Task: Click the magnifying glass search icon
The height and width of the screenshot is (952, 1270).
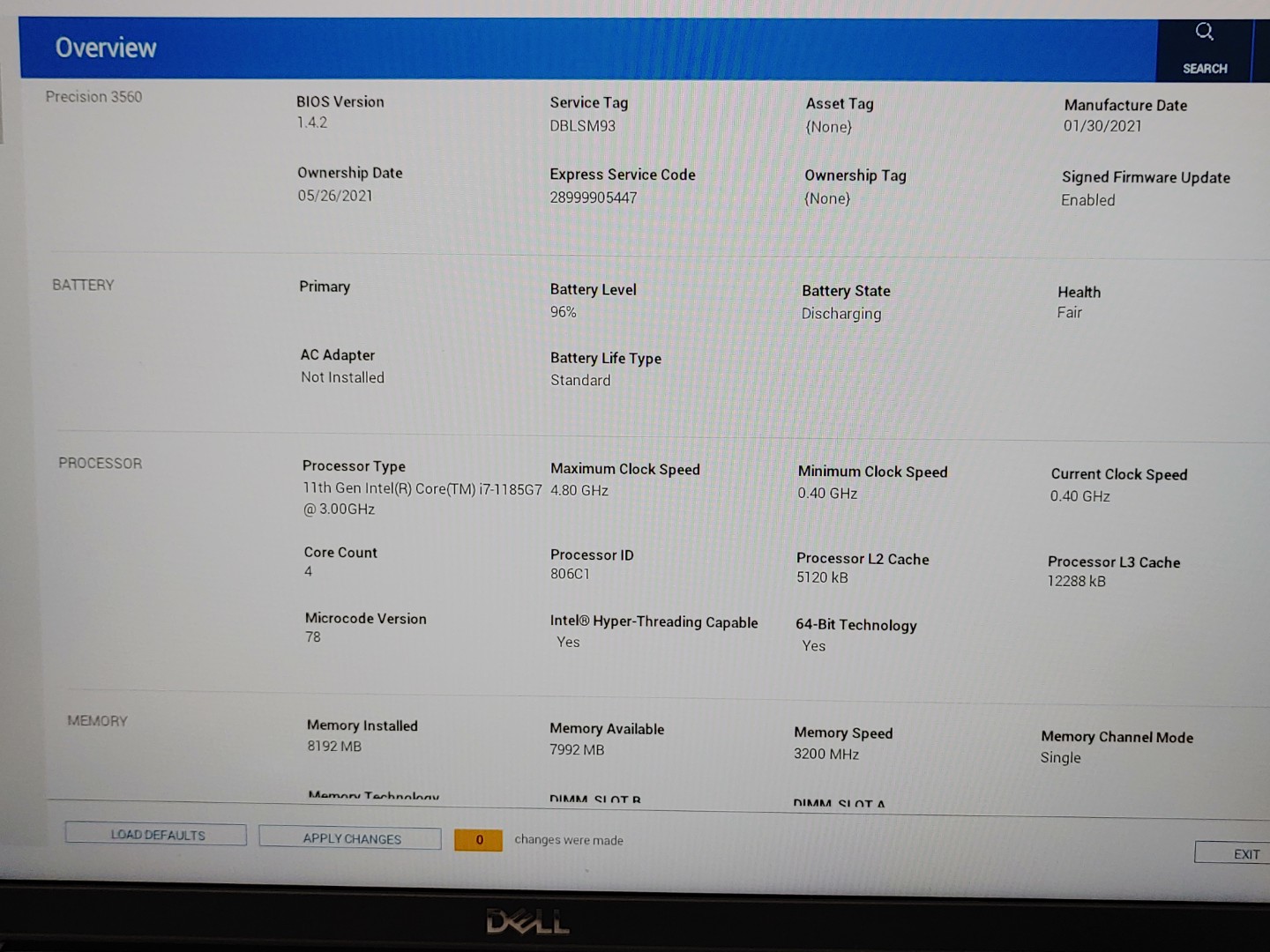Action: coord(1204,33)
